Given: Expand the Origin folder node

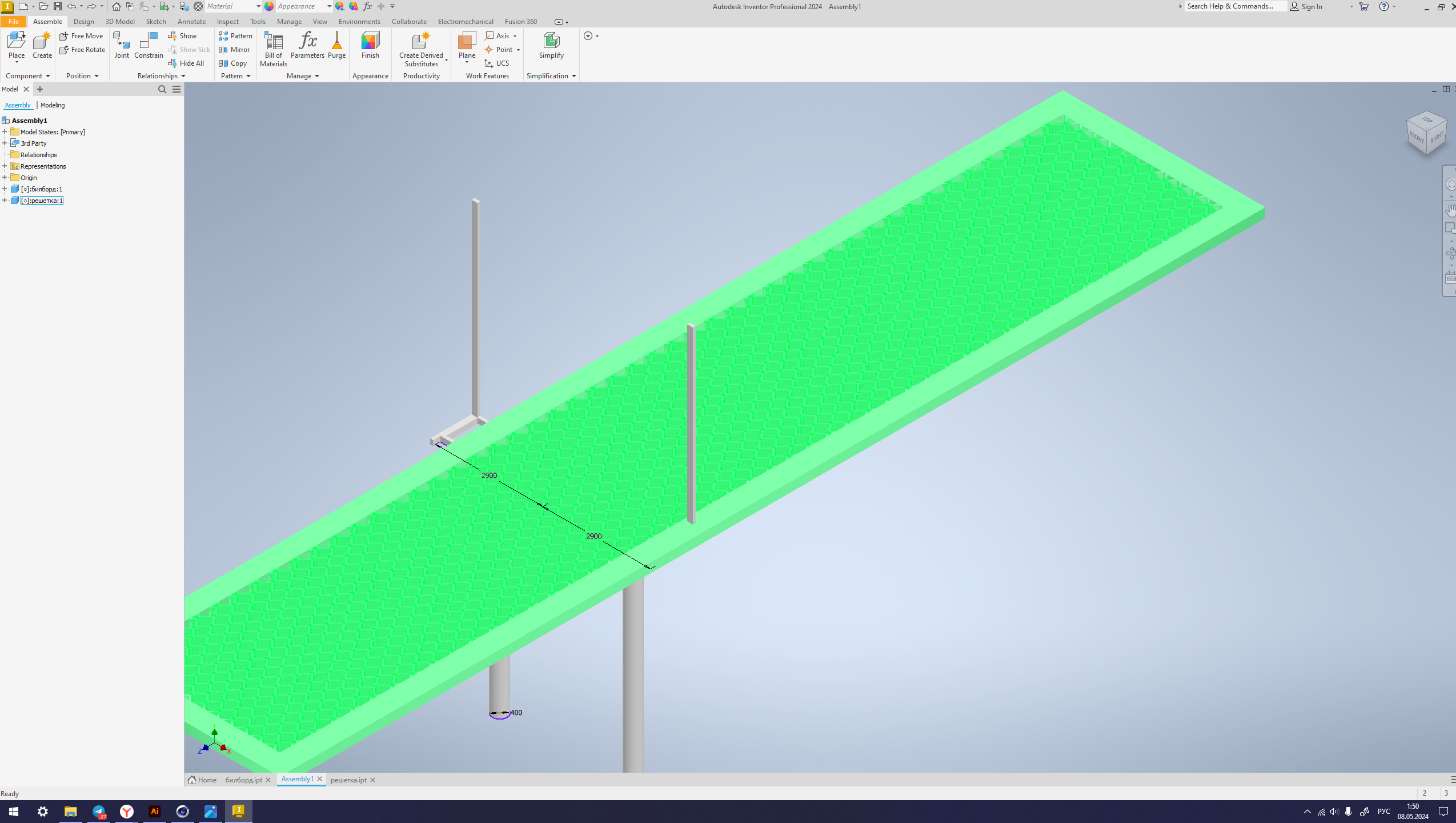Looking at the screenshot, I should click(5, 177).
